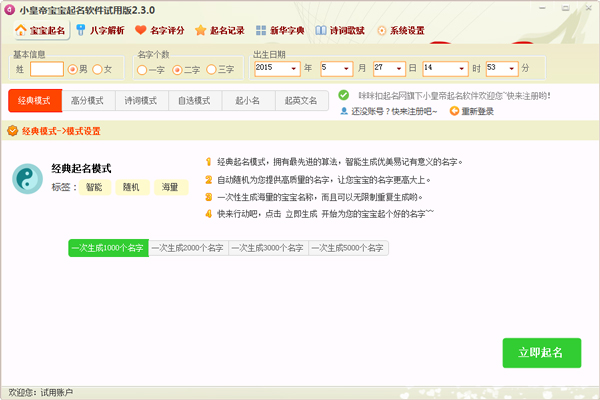Click the orange arrow 重新登录 icon
600x400 pixels.
coord(454,111)
